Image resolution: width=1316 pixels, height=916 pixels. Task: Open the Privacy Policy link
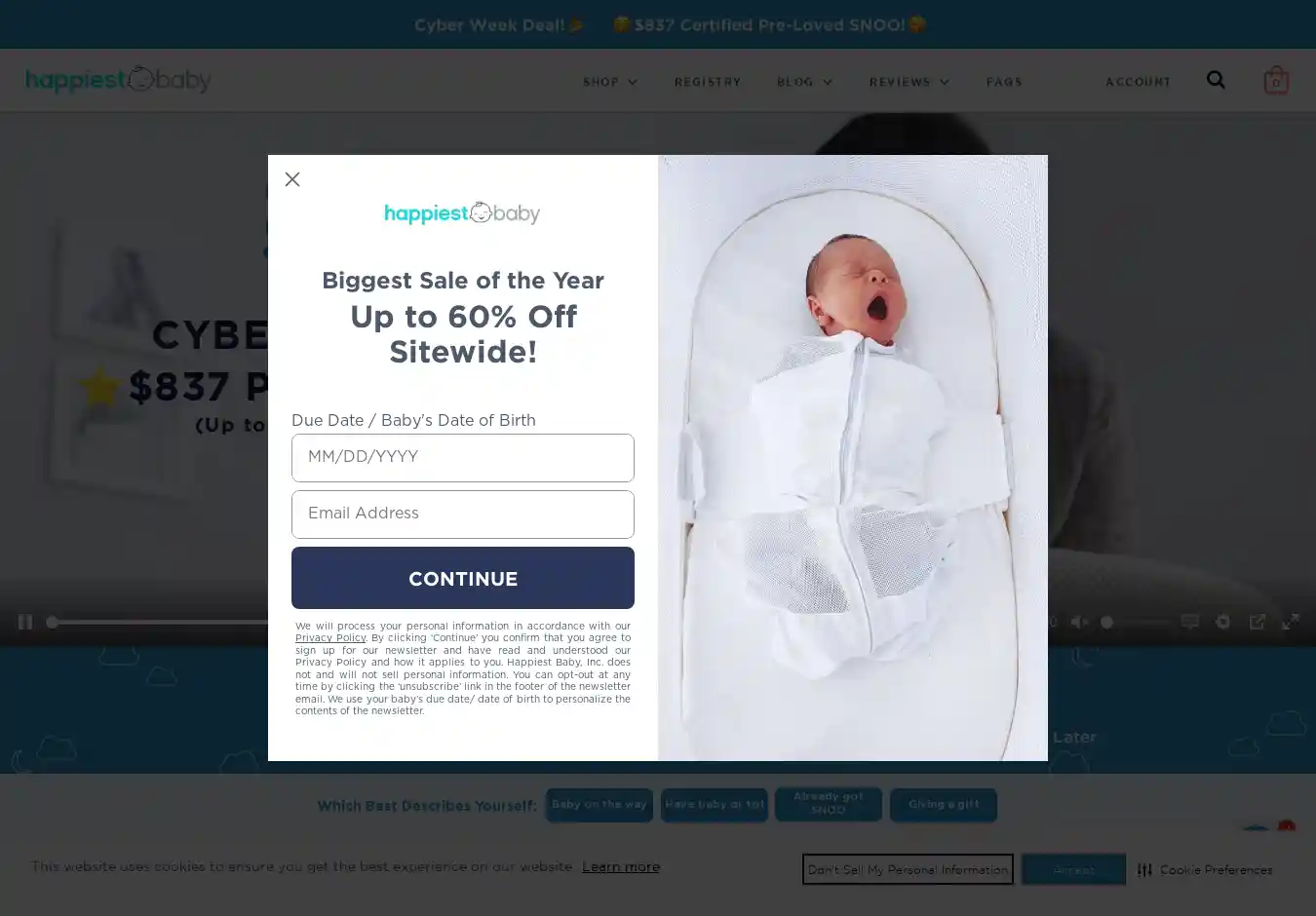330,638
